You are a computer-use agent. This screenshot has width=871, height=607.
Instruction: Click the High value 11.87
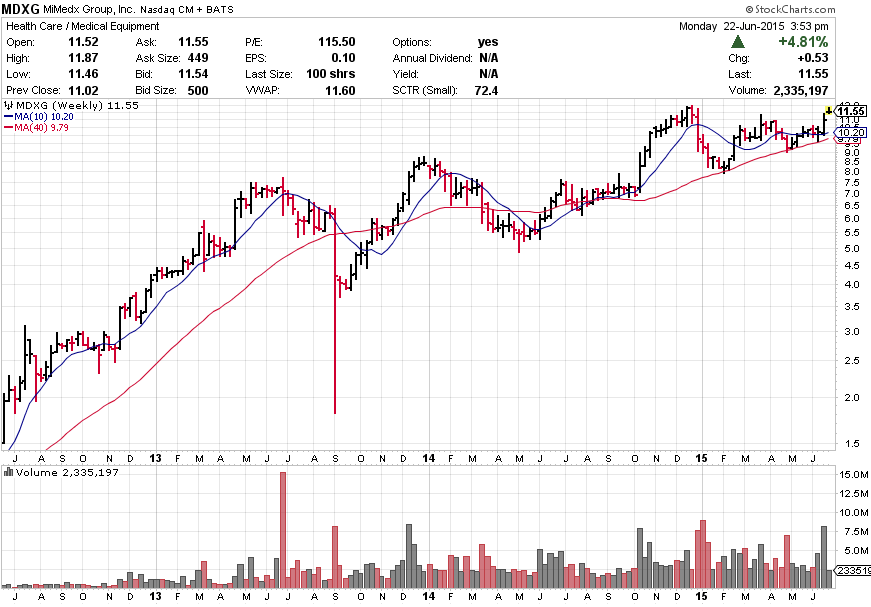83,58
